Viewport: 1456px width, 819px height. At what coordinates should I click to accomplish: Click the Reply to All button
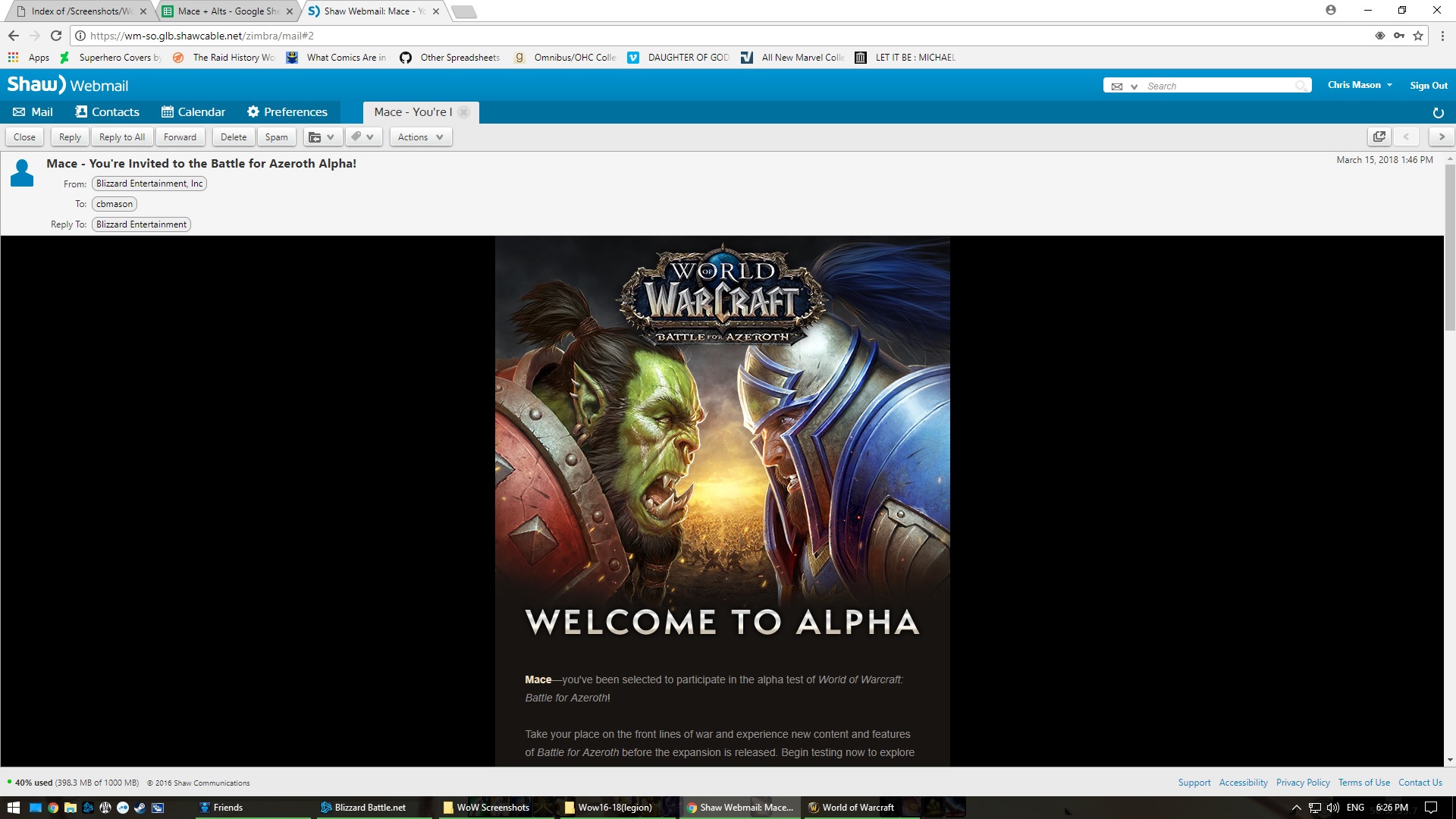point(122,137)
